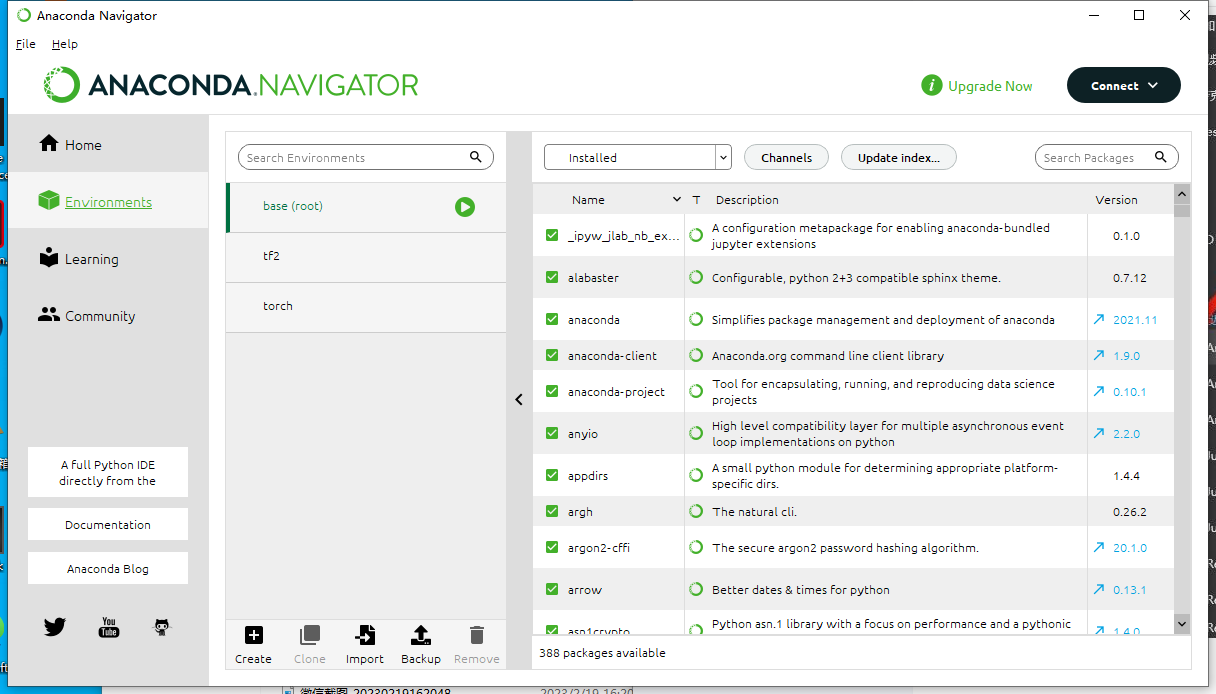The width and height of the screenshot is (1216, 694).
Task: Click the green play button for base (root)
Action: coord(465,207)
